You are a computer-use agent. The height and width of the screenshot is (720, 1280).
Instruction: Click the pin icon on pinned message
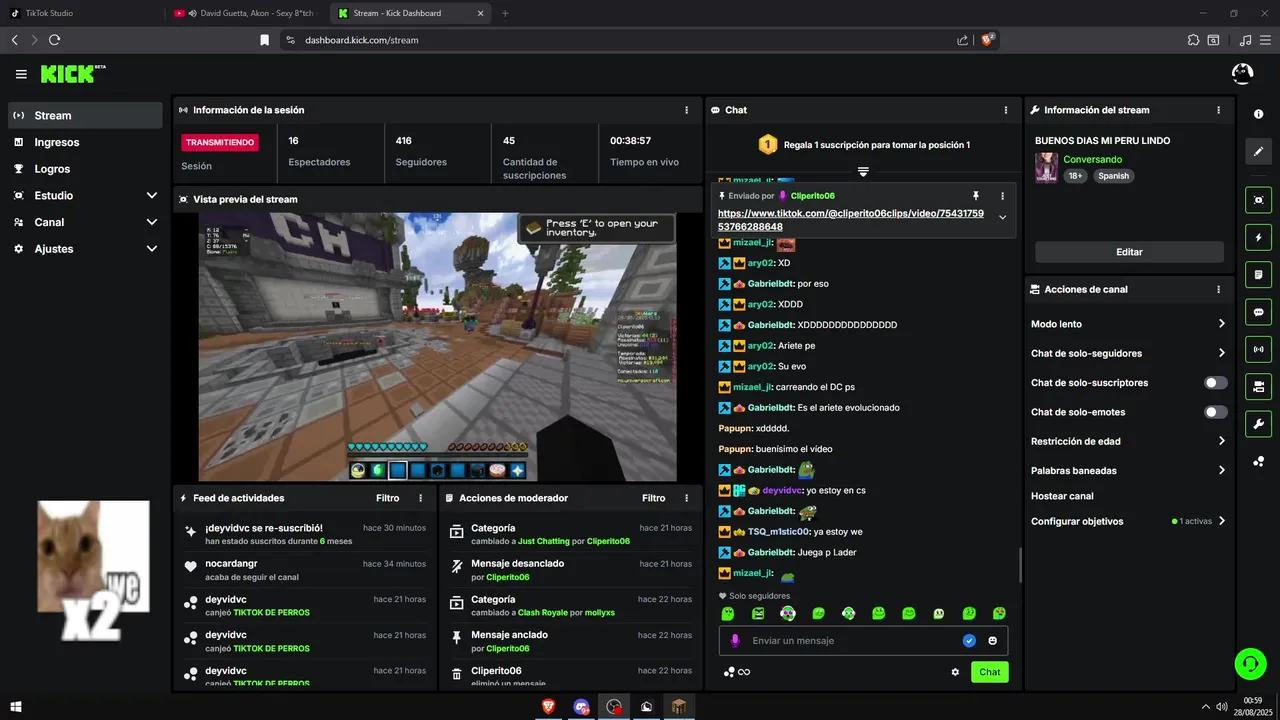[975, 196]
